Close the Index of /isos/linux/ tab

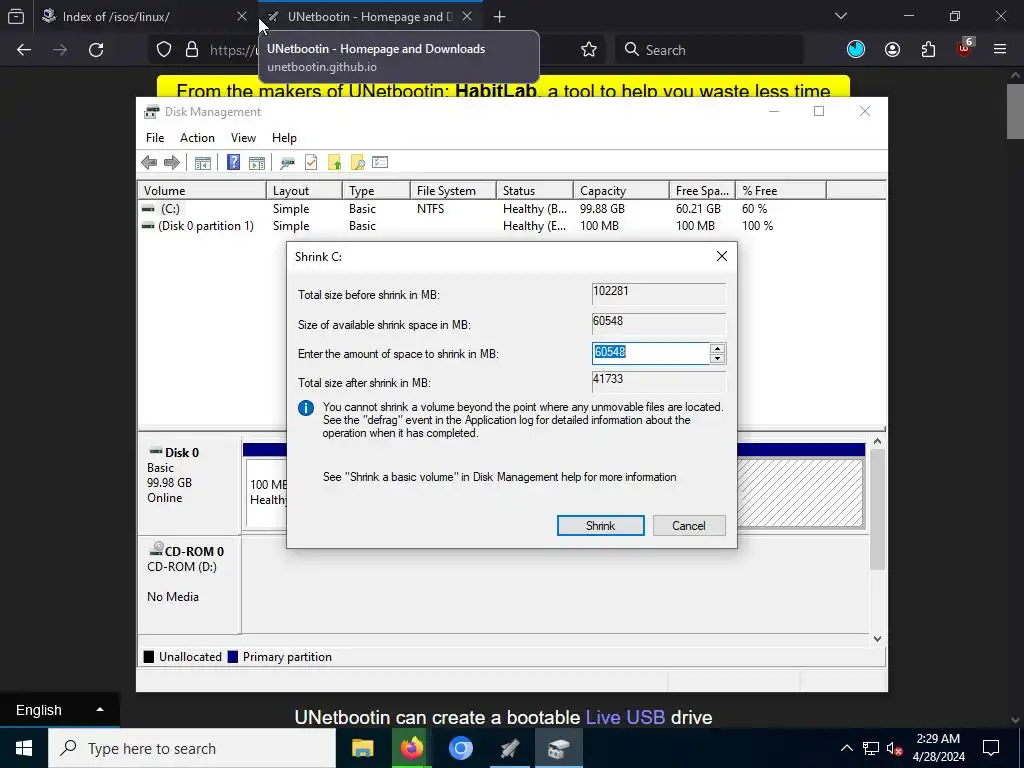(x=242, y=16)
